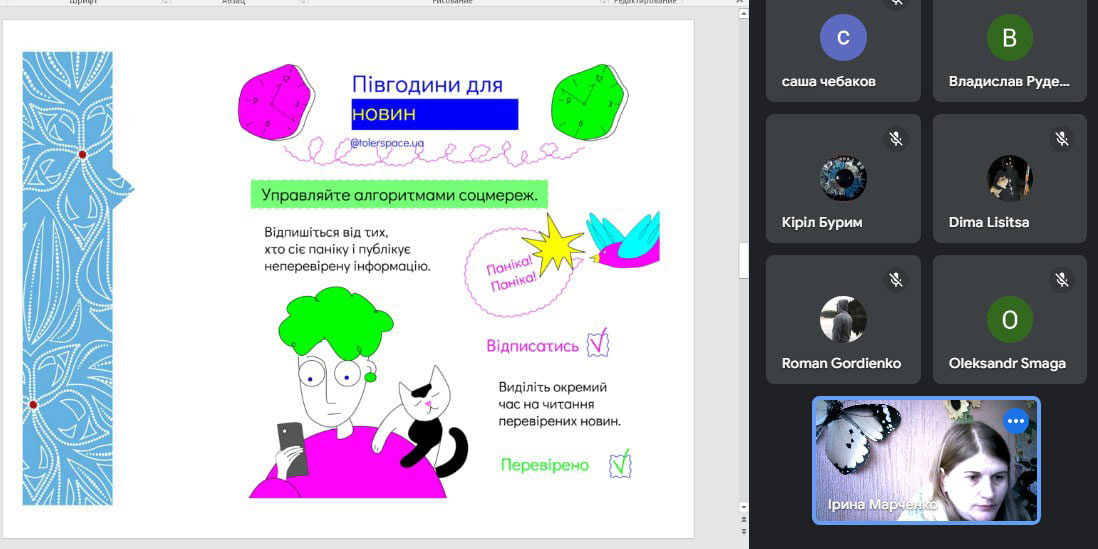1098x549 pixels.
Task: Click the muted microphone icon on Кіріл Бурим's tile
Action: click(x=896, y=139)
